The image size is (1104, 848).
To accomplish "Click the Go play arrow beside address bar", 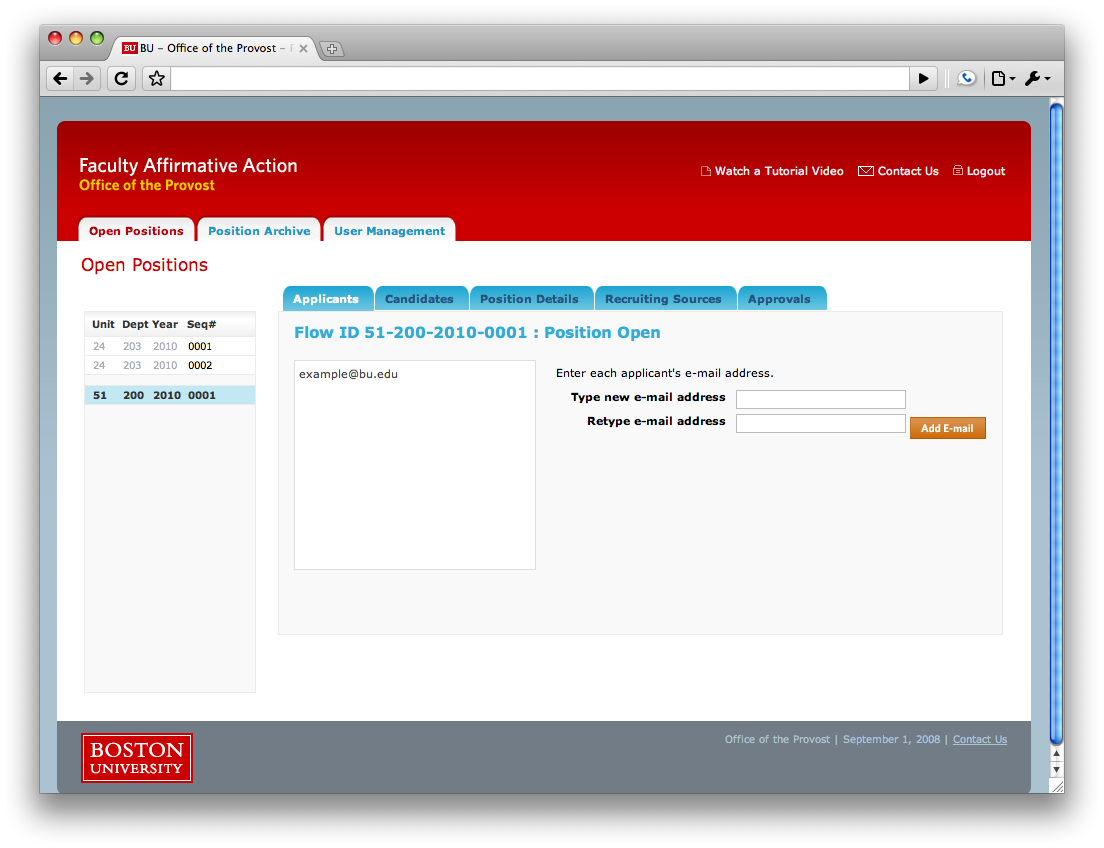I will 923,78.
